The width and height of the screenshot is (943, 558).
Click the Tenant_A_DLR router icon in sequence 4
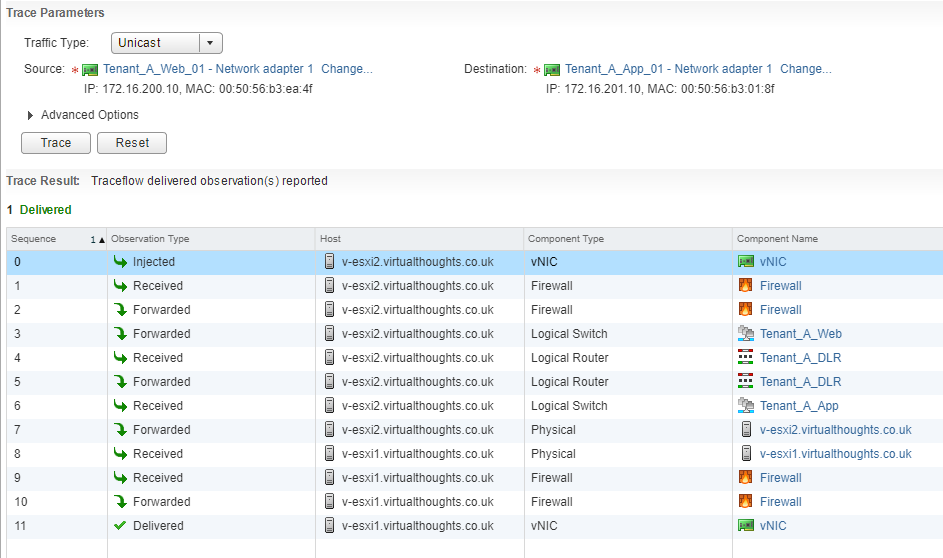[745, 358]
